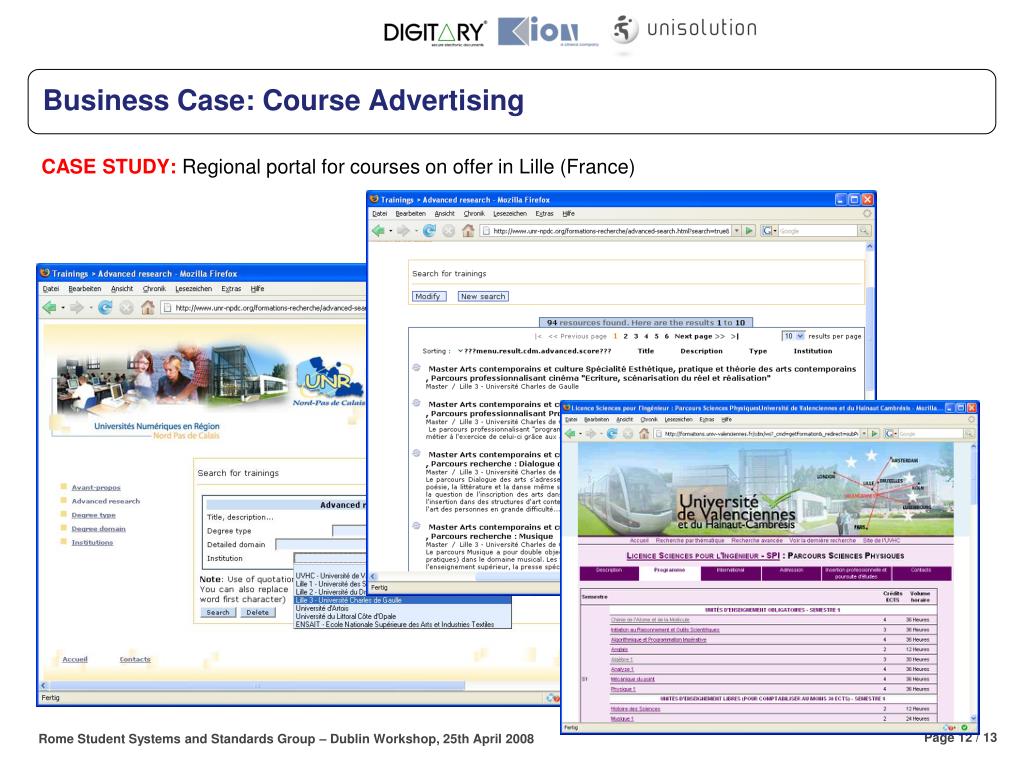This screenshot has height=768, width=1024.
Task: Click the green Go arrow in the search results window
Action: [x=750, y=231]
